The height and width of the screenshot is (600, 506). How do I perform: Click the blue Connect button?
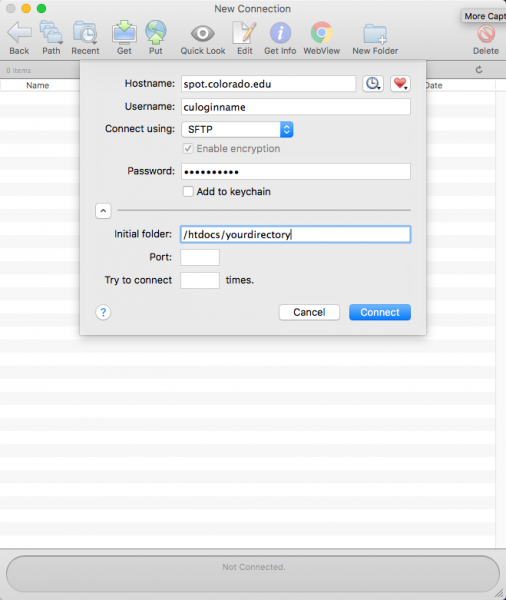point(380,312)
